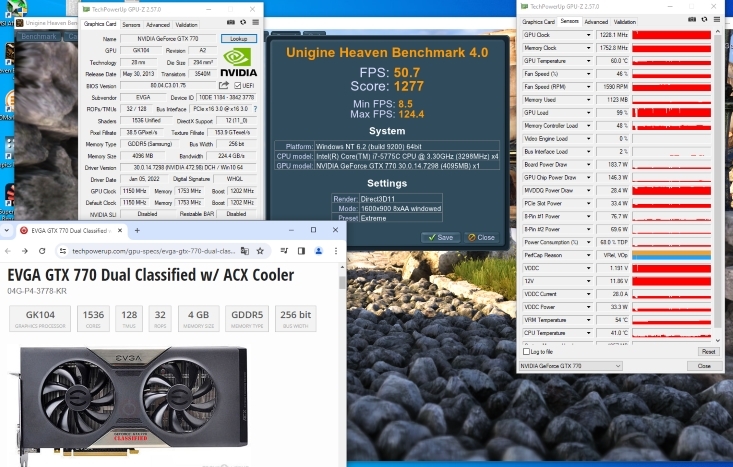This screenshot has height=467, width=733.
Task: Click the 256 bit bus width box
Action: 295,318
